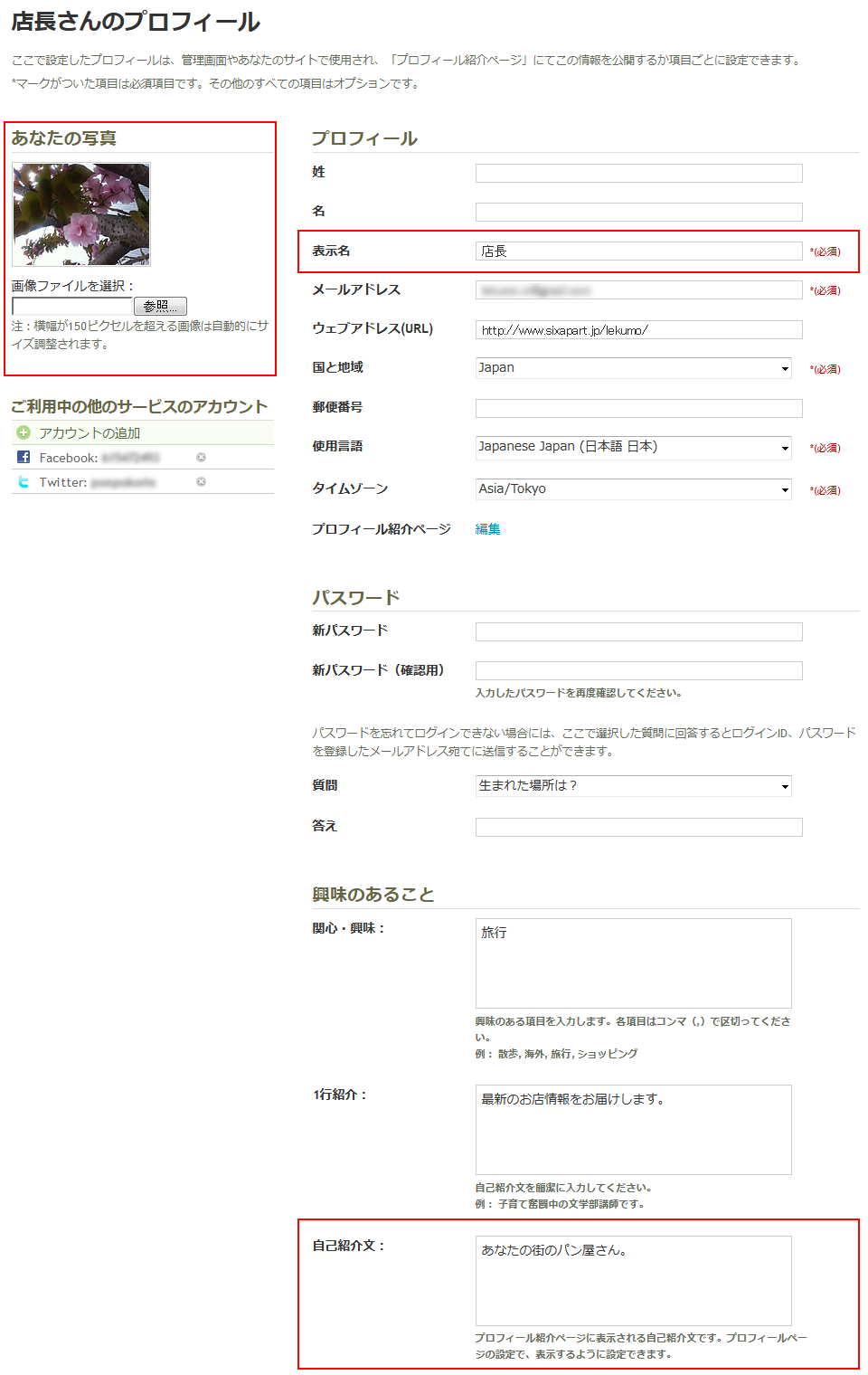Image resolution: width=868 pixels, height=1375 pixels.
Task: Click the ウェブアドレス(URL) field
Action: click(639, 329)
